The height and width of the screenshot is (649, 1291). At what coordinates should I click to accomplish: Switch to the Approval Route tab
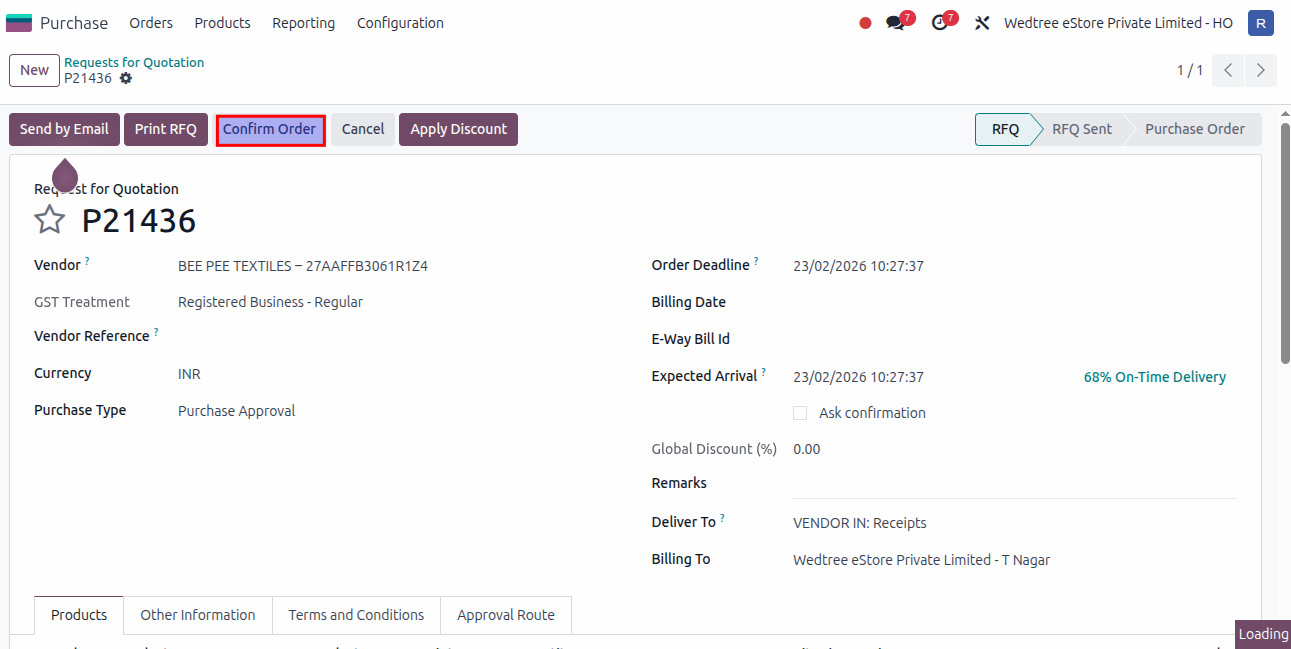(x=505, y=615)
